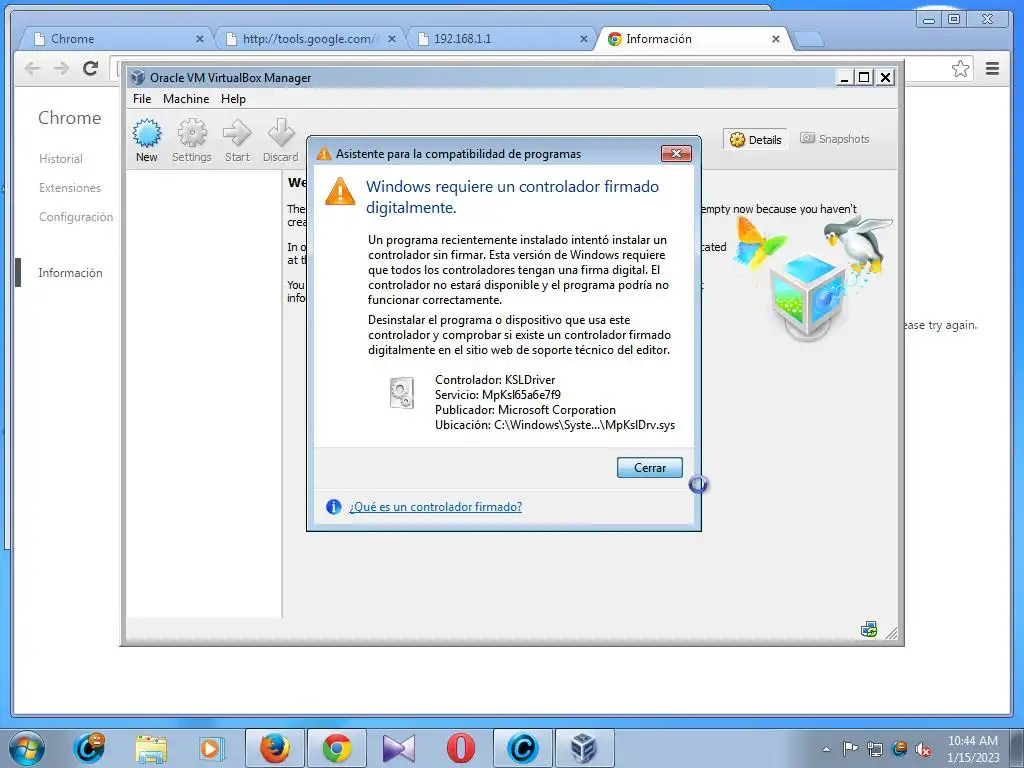Screen dimensions: 1024x768
Task: Click the VirtualBox Manager title bar cube icon
Action: [137, 77]
